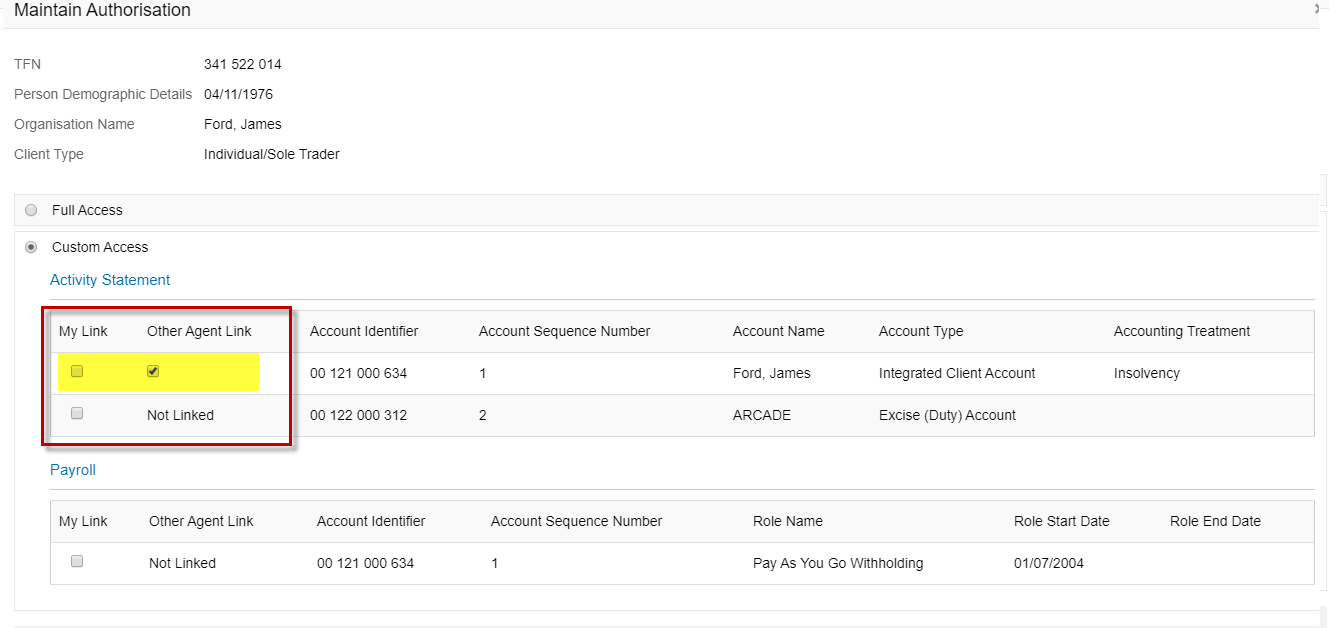Check My Link box for ARCADE account

[77, 414]
